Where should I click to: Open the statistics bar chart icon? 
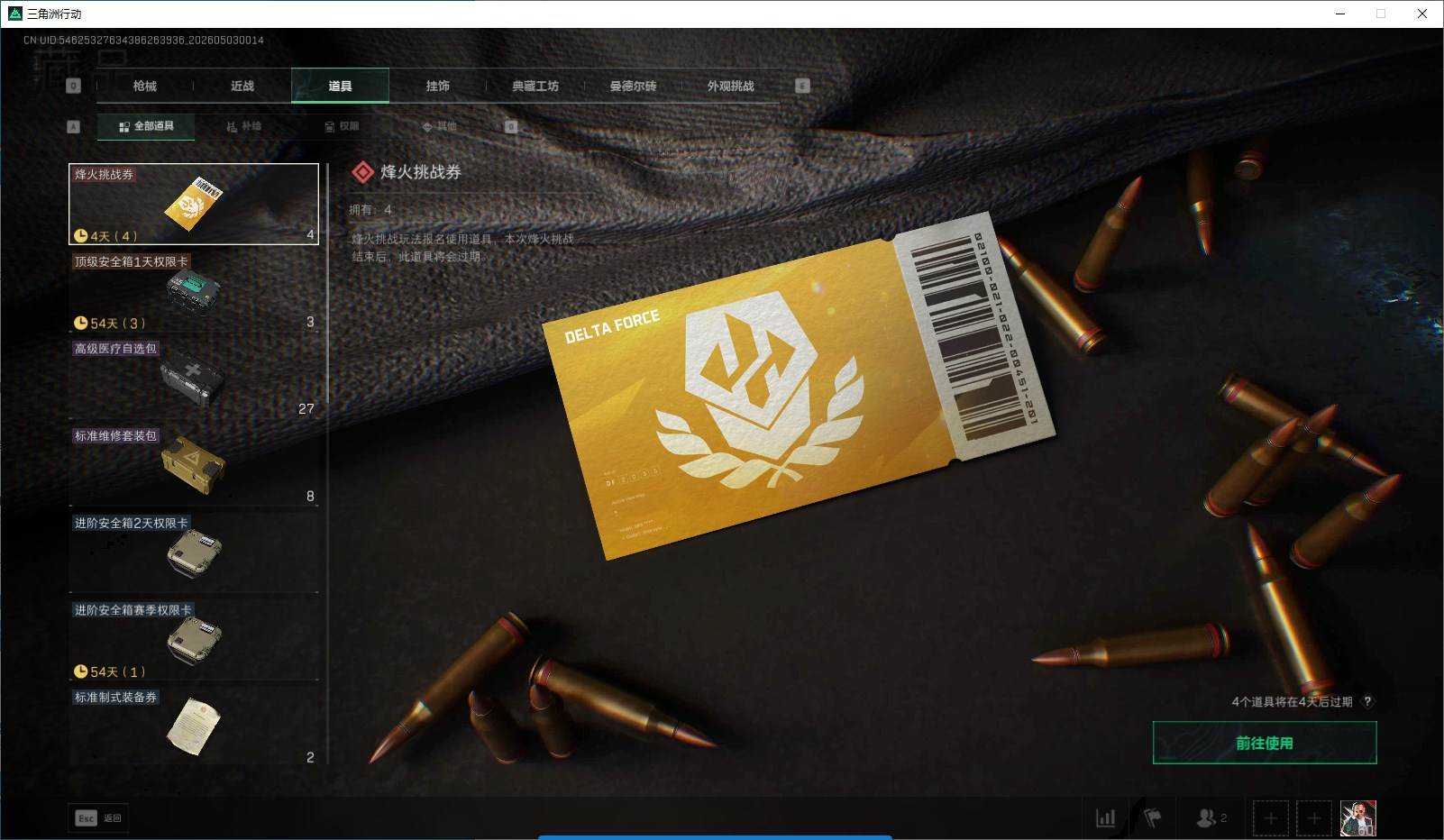pos(1105,818)
